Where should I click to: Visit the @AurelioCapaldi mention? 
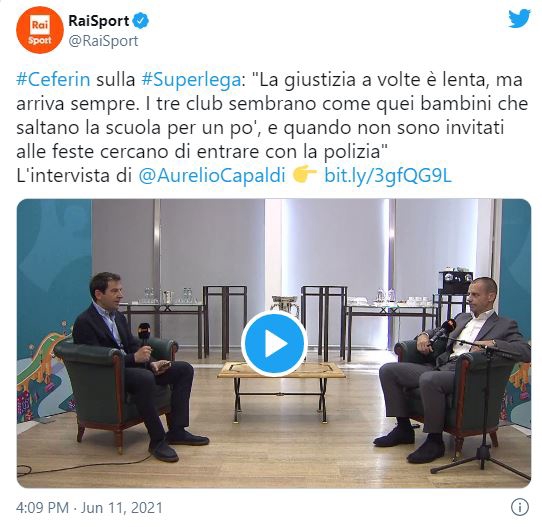click(212, 176)
